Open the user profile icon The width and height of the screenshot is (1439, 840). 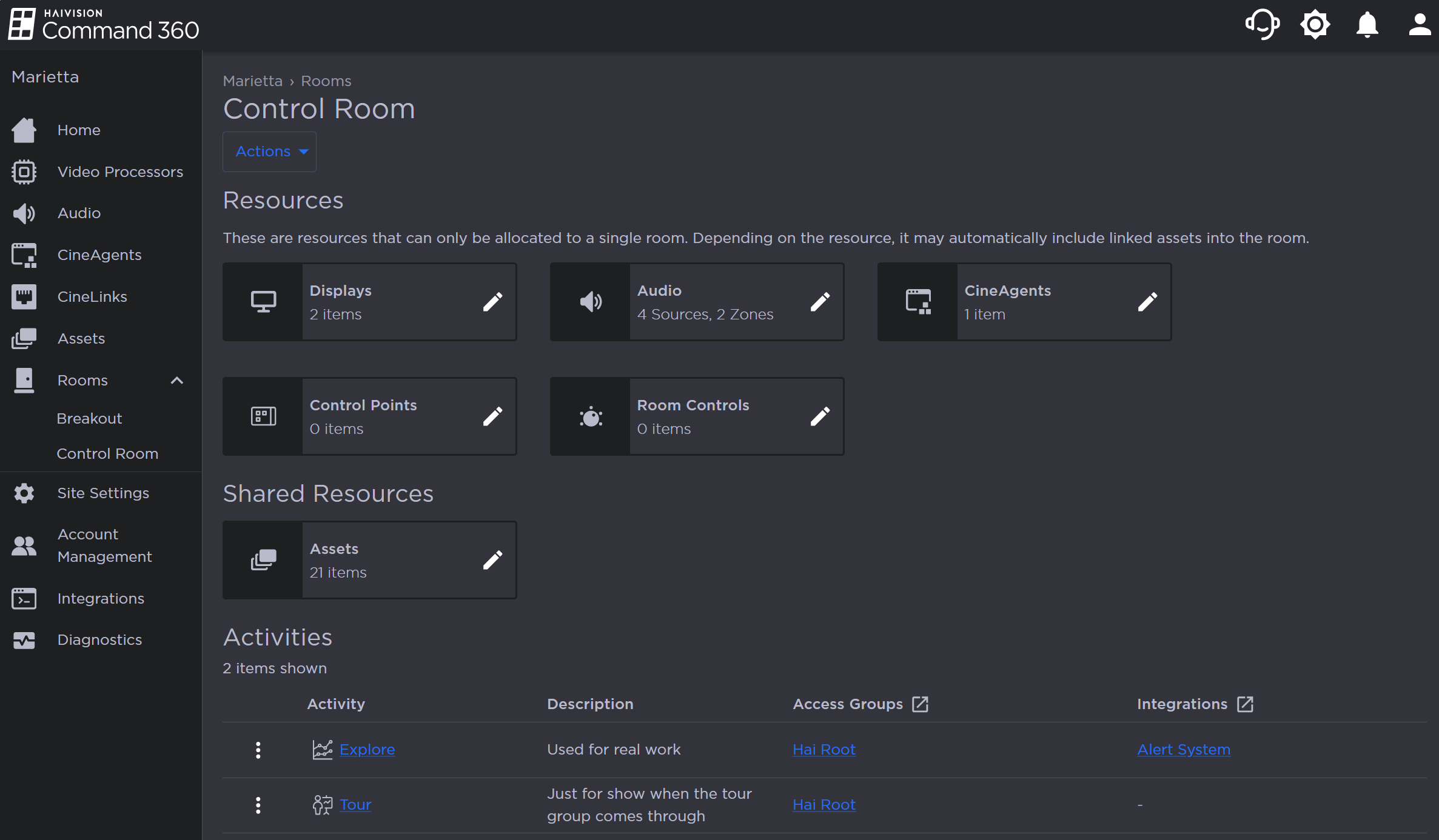tap(1419, 25)
